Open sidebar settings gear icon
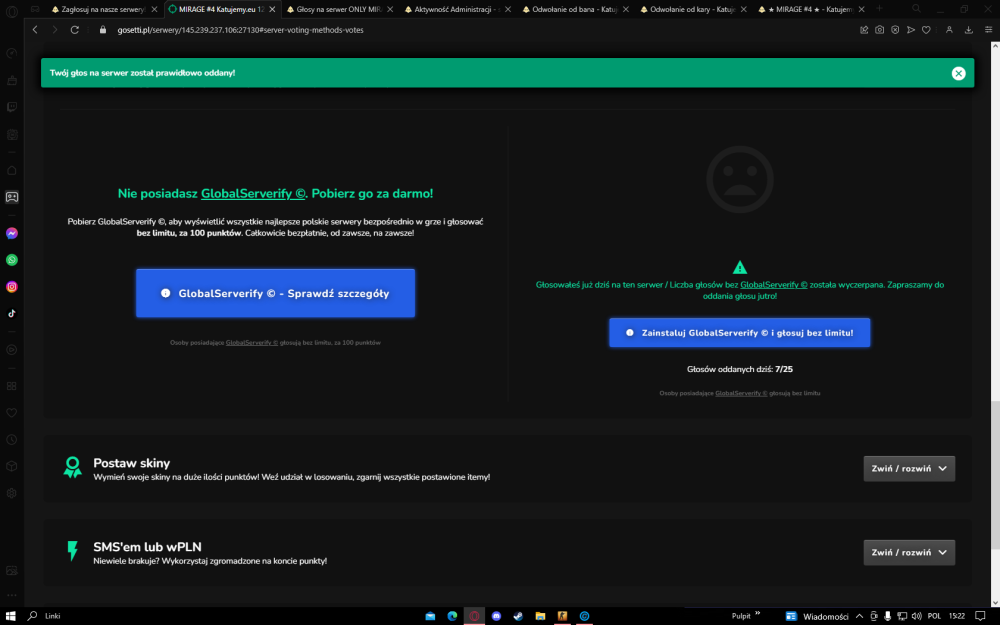The image size is (1000, 625). point(11,493)
